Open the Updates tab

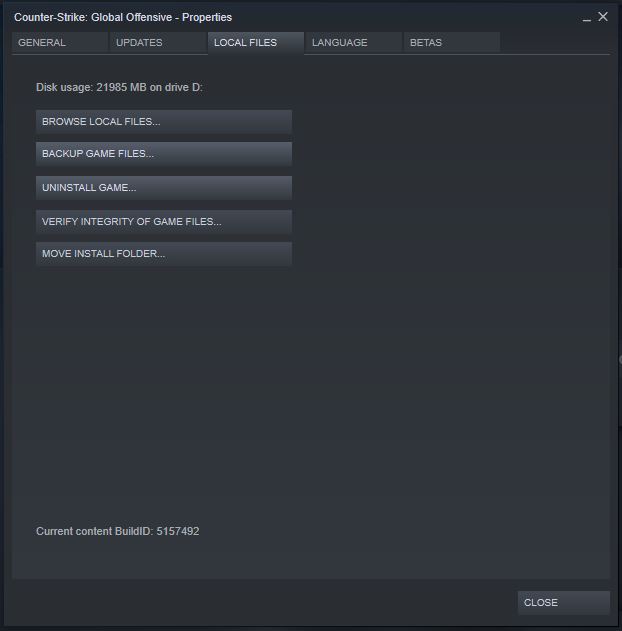[x=158, y=43]
